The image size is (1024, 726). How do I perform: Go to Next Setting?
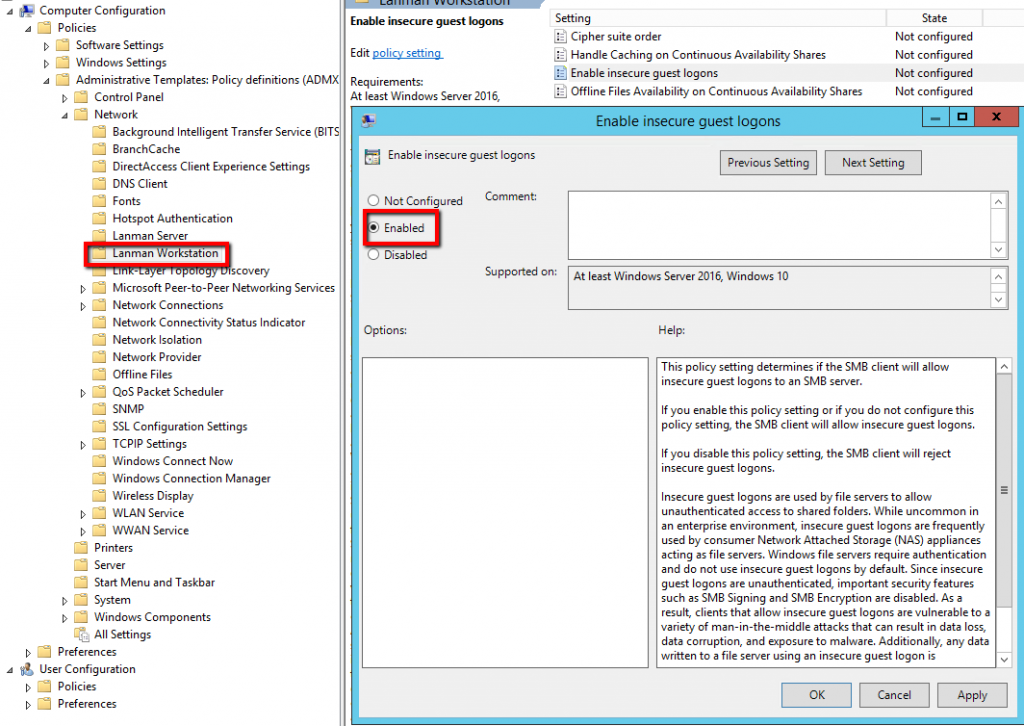click(x=873, y=163)
